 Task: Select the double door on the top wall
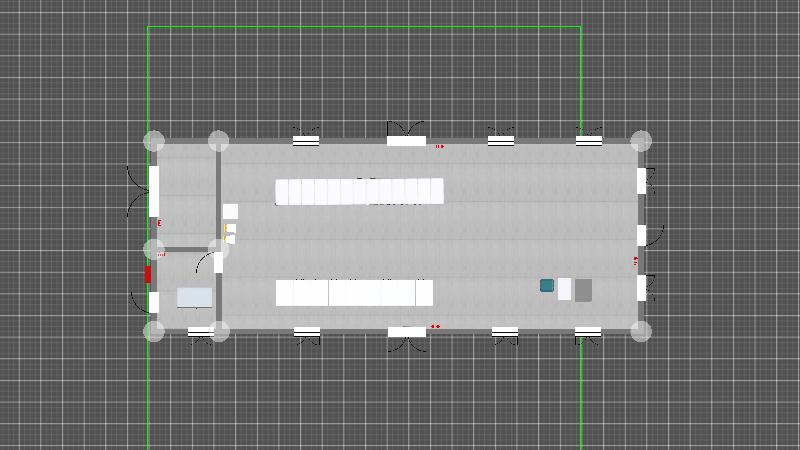406,139
